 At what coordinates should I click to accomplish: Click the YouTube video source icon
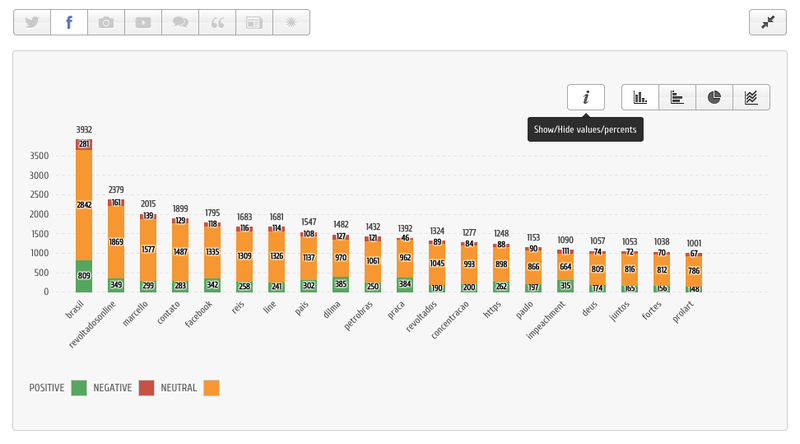click(x=143, y=22)
